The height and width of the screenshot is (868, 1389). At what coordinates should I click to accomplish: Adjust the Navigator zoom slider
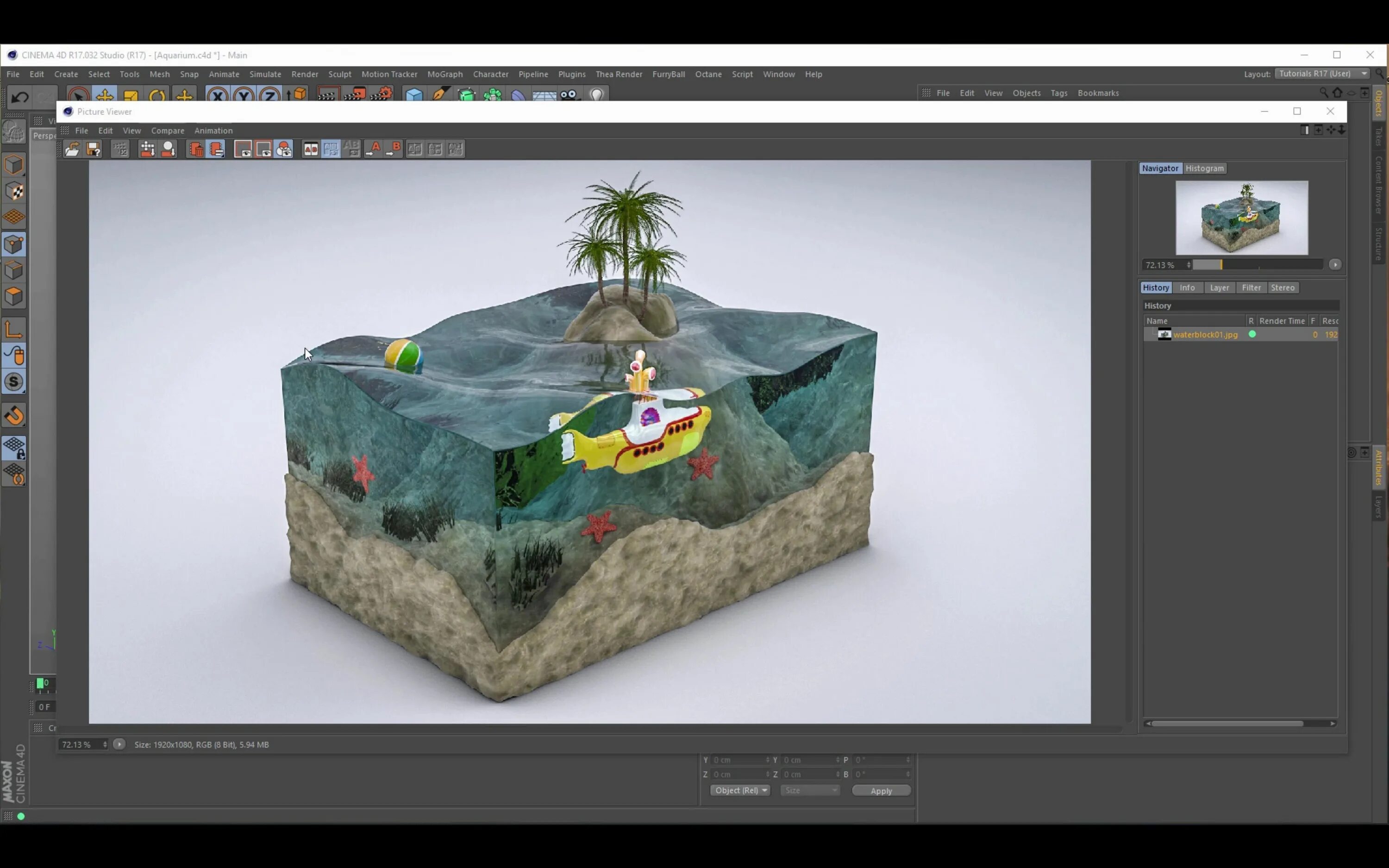pos(1258,265)
